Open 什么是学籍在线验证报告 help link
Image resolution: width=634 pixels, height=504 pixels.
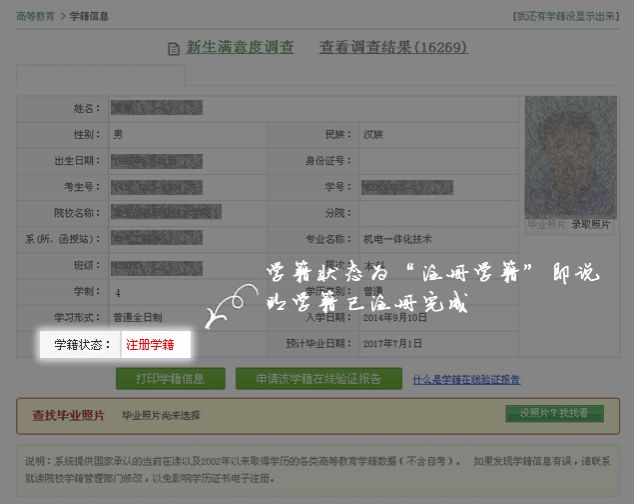[466, 380]
